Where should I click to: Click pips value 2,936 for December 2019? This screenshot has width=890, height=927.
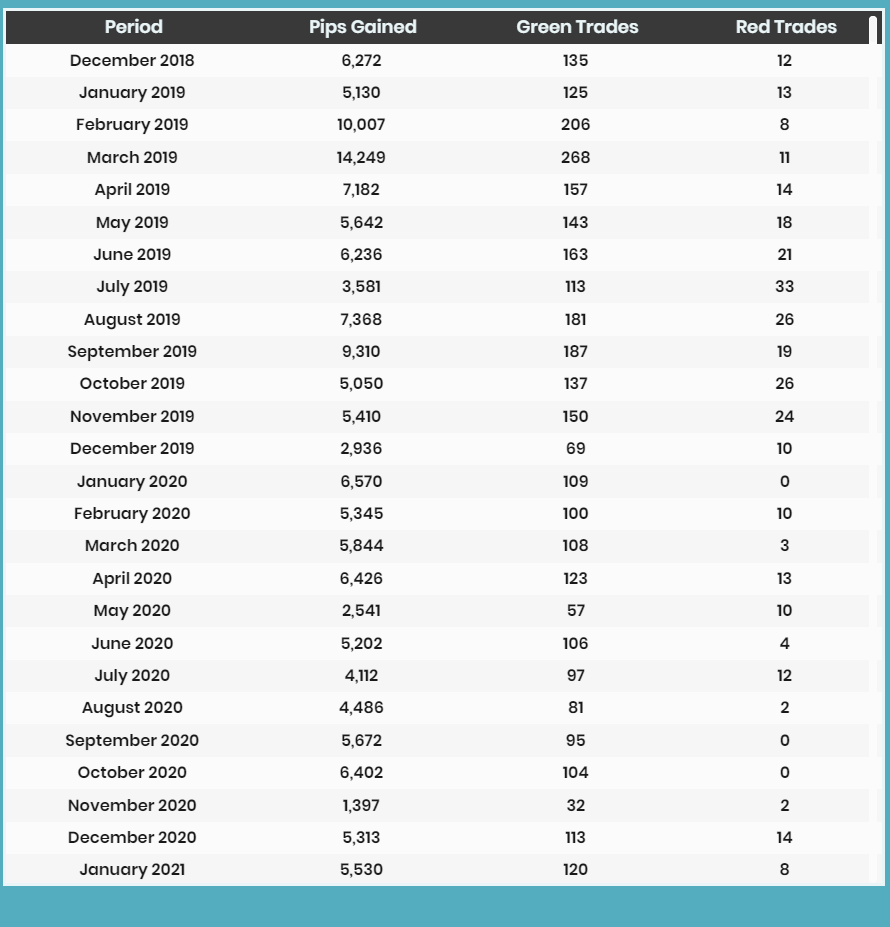click(x=361, y=449)
